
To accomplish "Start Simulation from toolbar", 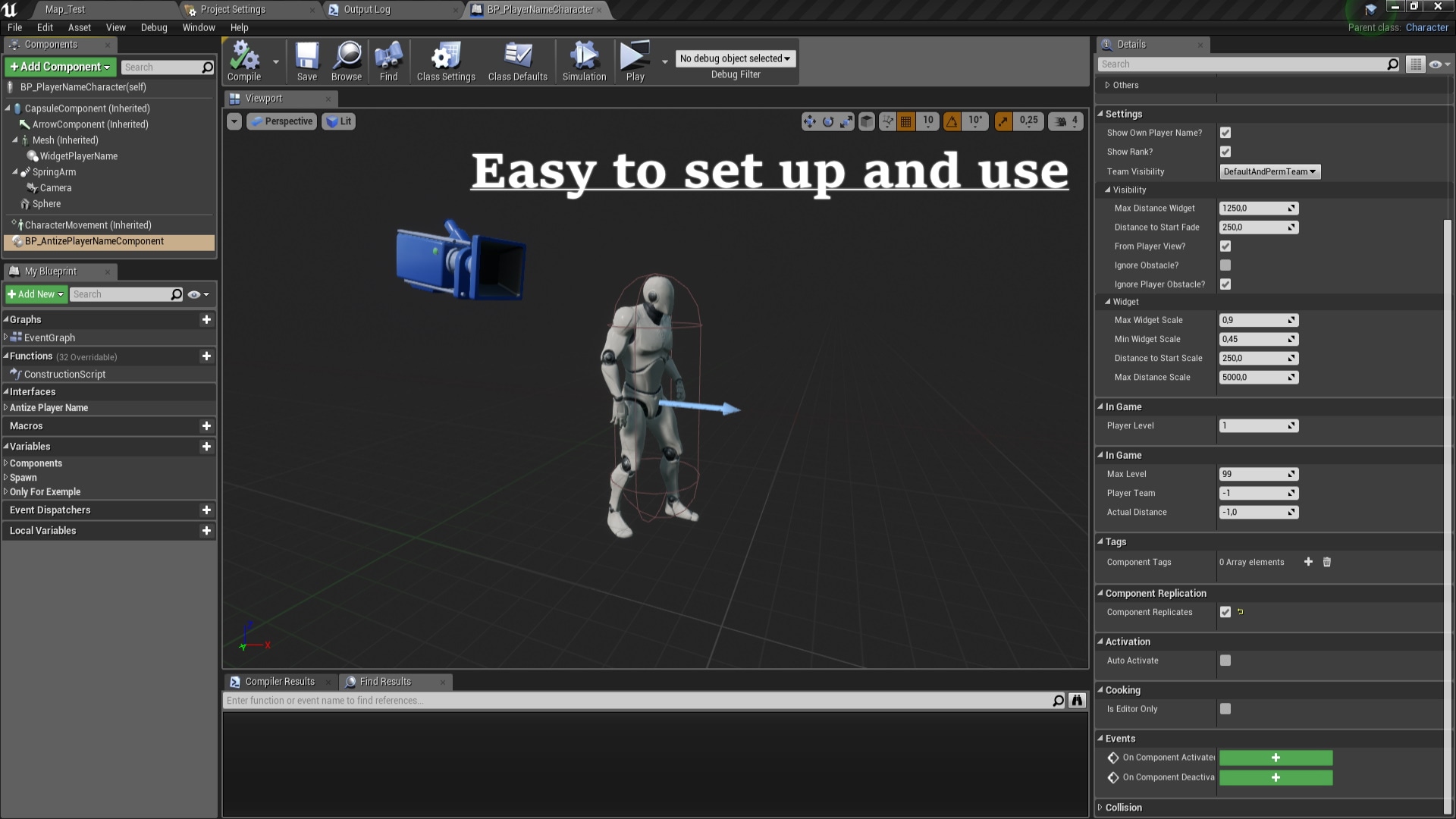I will pyautogui.click(x=584, y=60).
